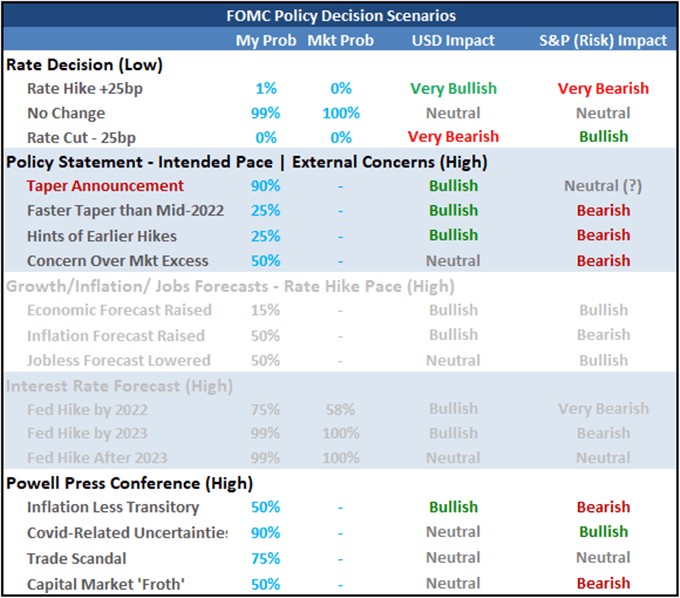The image size is (680, 598).
Task: Click 'Very Bearish' S&P impact for Rate Hike
Action: pos(603,89)
